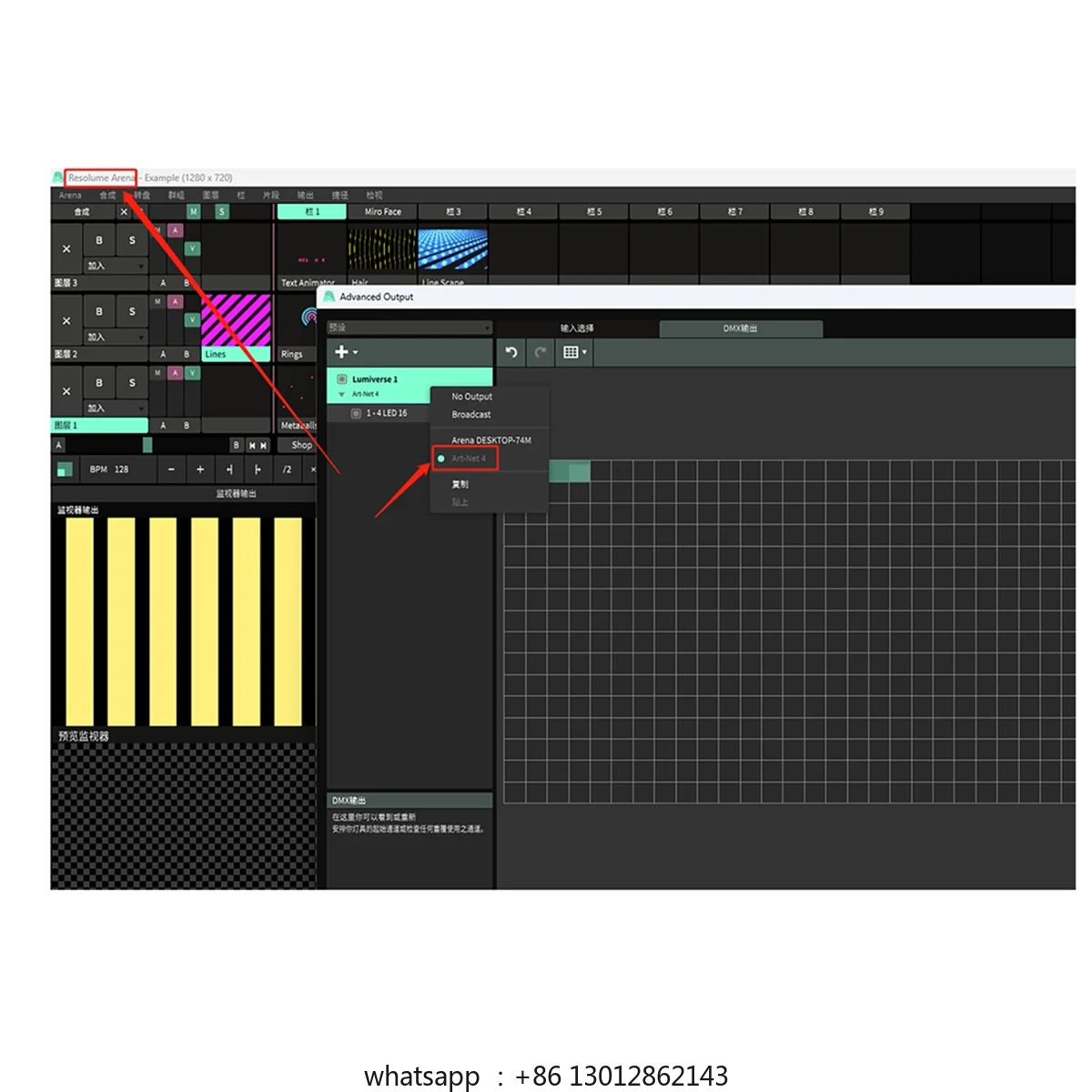This screenshot has height=1092, width=1092.
Task: Toggle solo S on 图层 3
Action: point(132,241)
